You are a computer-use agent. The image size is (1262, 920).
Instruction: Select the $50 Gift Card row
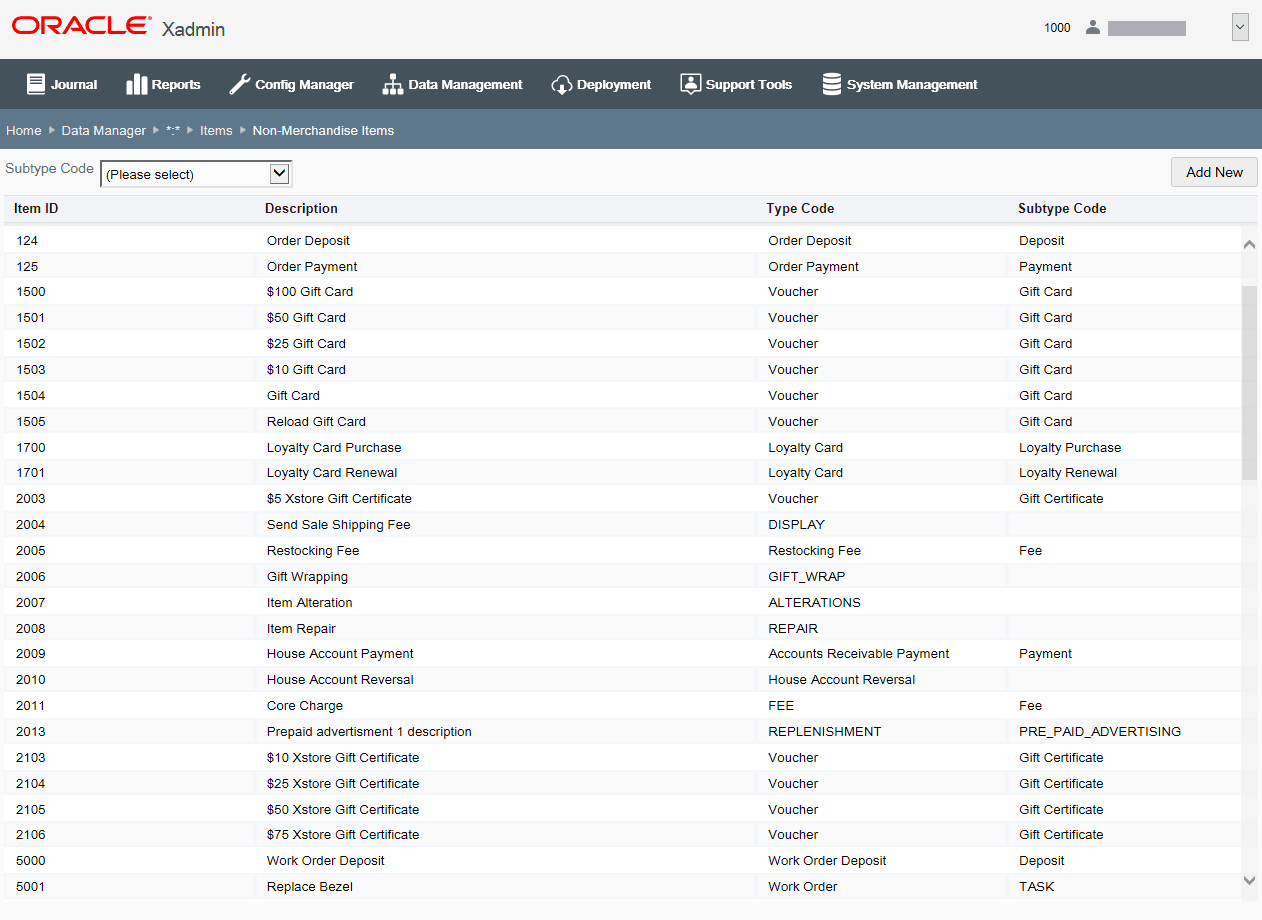622,318
